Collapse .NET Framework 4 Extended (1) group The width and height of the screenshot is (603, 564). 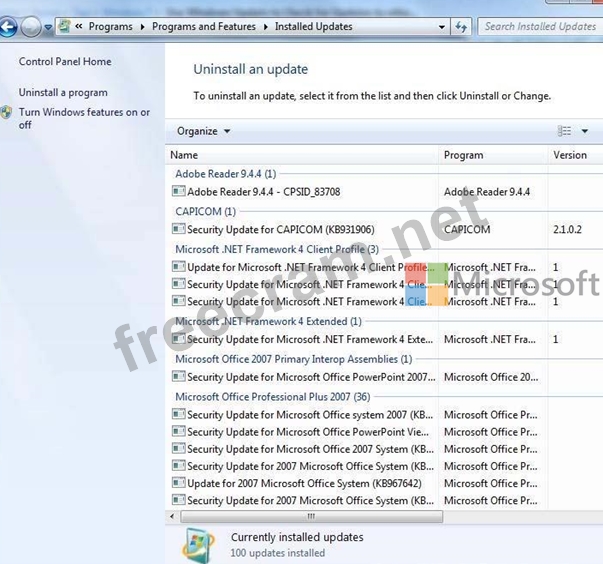point(268,321)
